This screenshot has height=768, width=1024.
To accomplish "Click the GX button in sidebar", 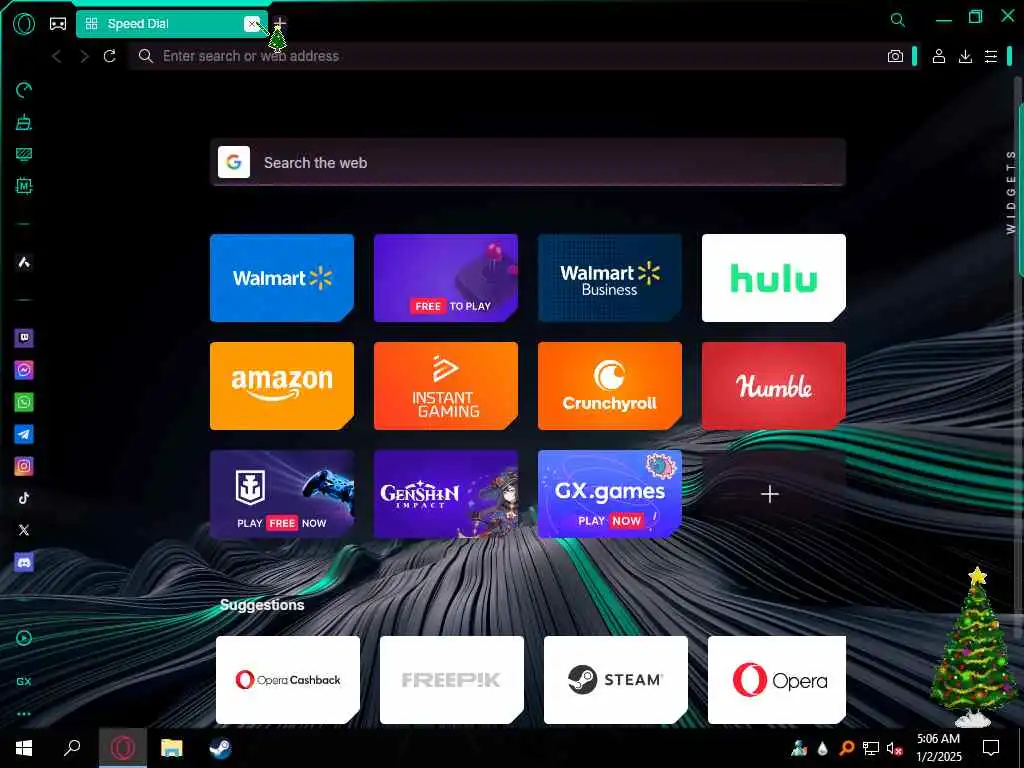I will [x=24, y=681].
